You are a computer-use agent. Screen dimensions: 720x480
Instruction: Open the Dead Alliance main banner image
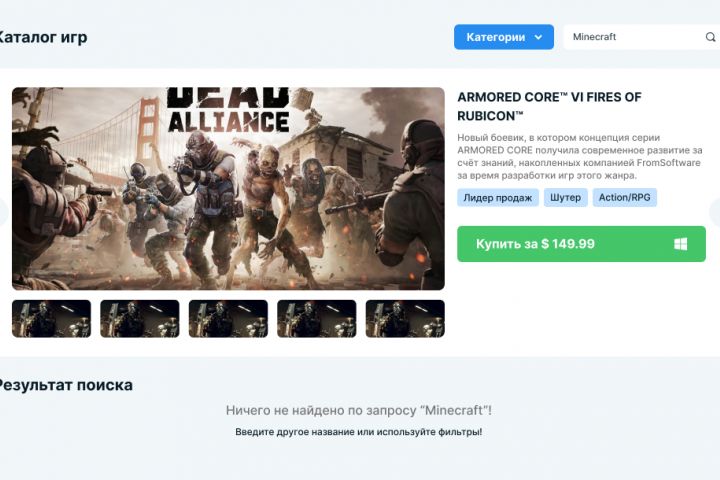pos(228,188)
